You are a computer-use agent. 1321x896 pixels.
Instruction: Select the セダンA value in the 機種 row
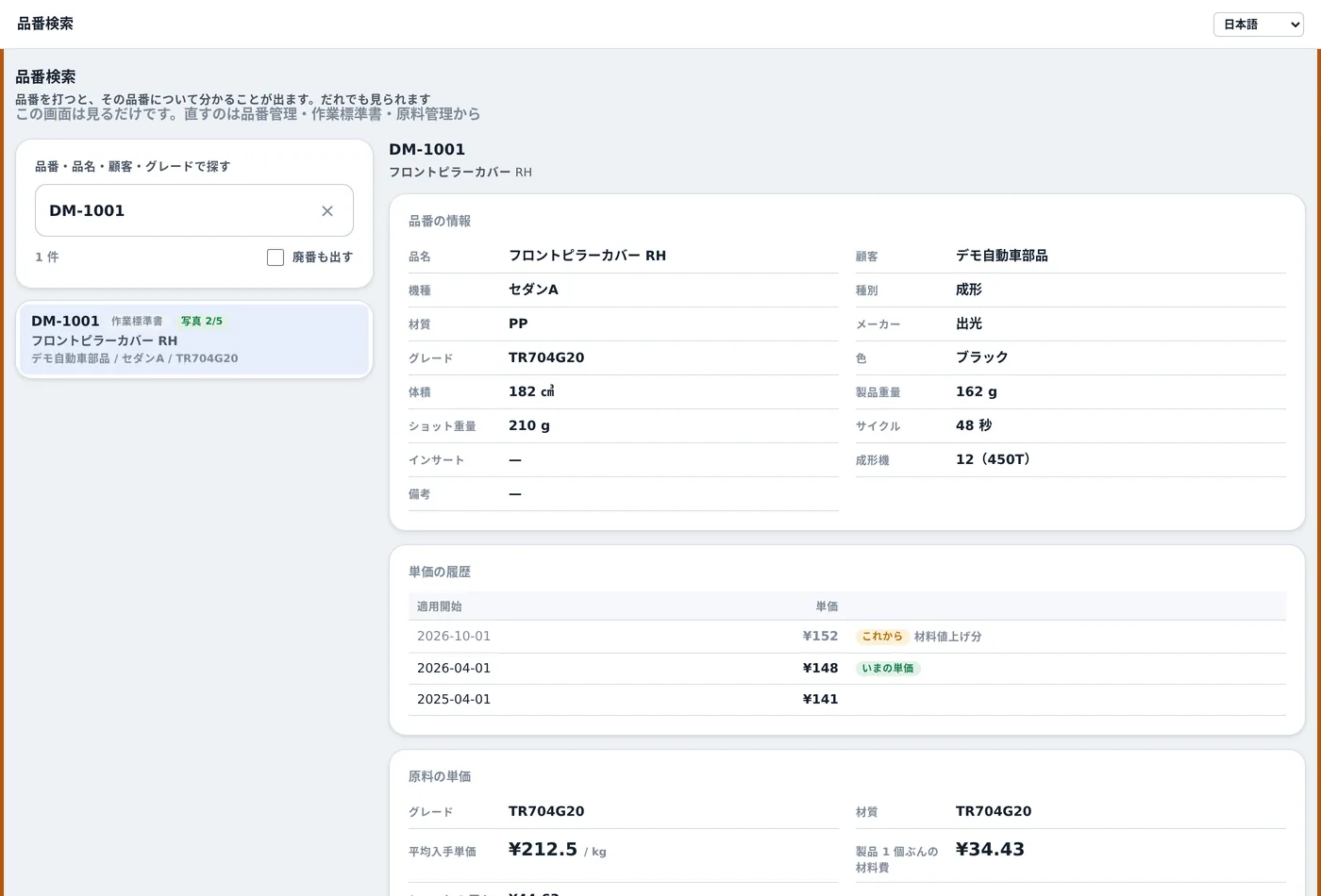tap(533, 290)
